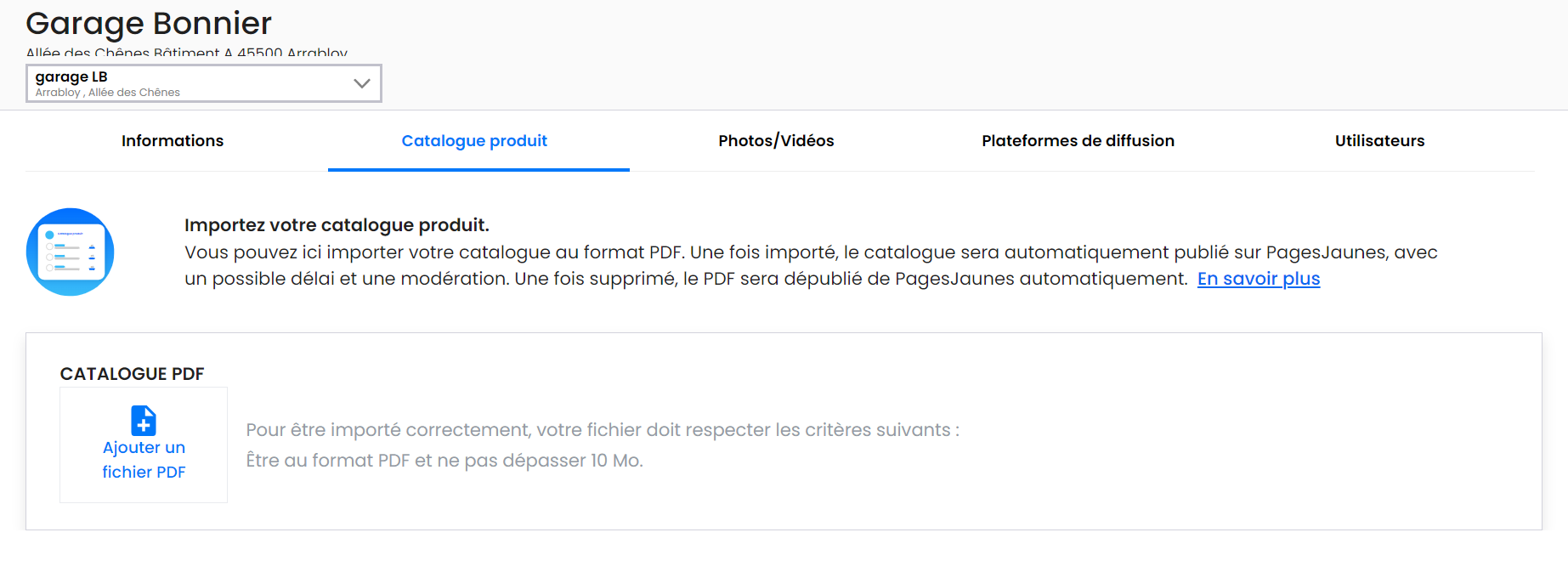
Task: Select the Catalogue produit tab
Action: (474, 141)
